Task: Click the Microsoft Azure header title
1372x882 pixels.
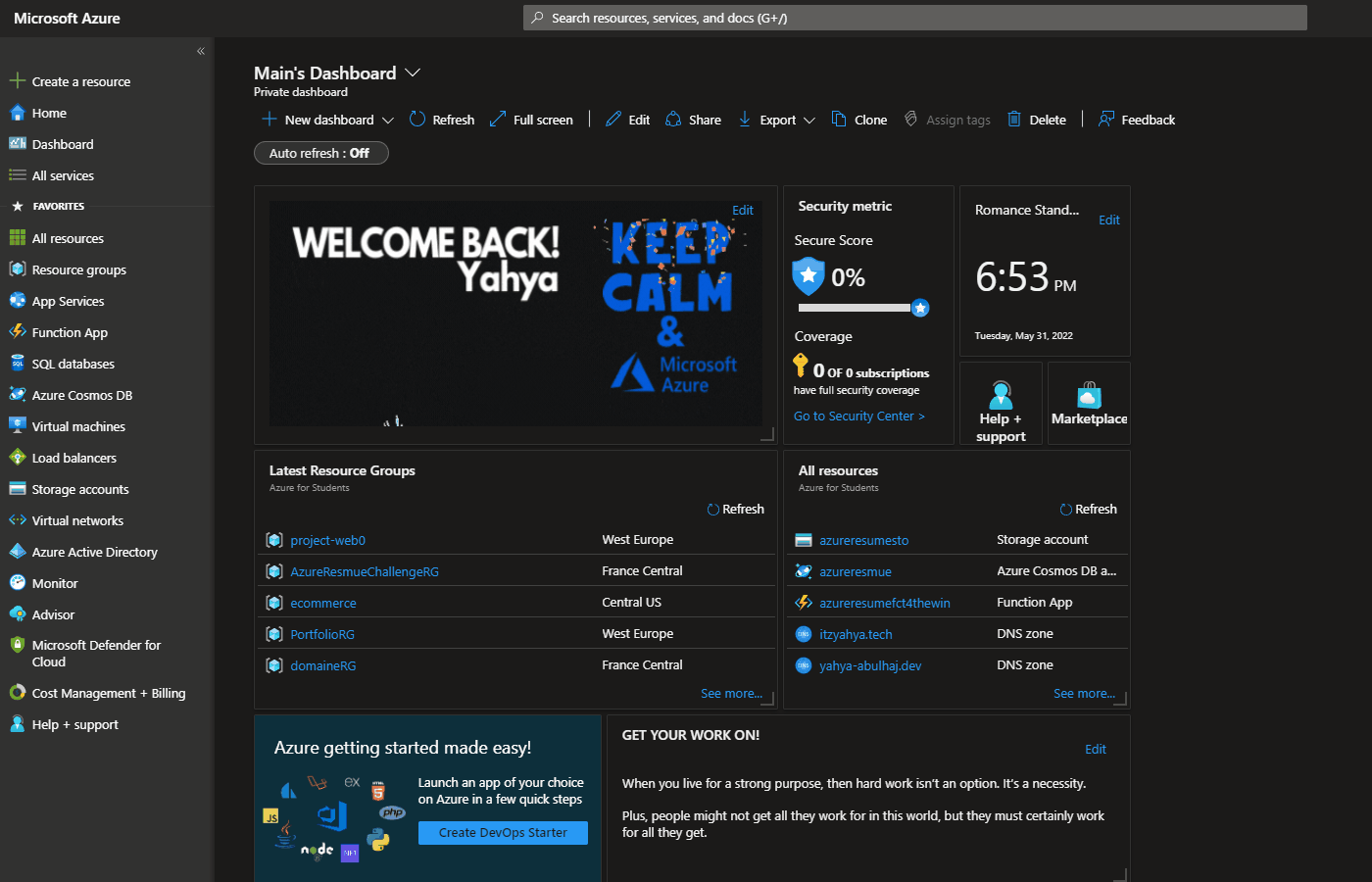Action: (67, 18)
